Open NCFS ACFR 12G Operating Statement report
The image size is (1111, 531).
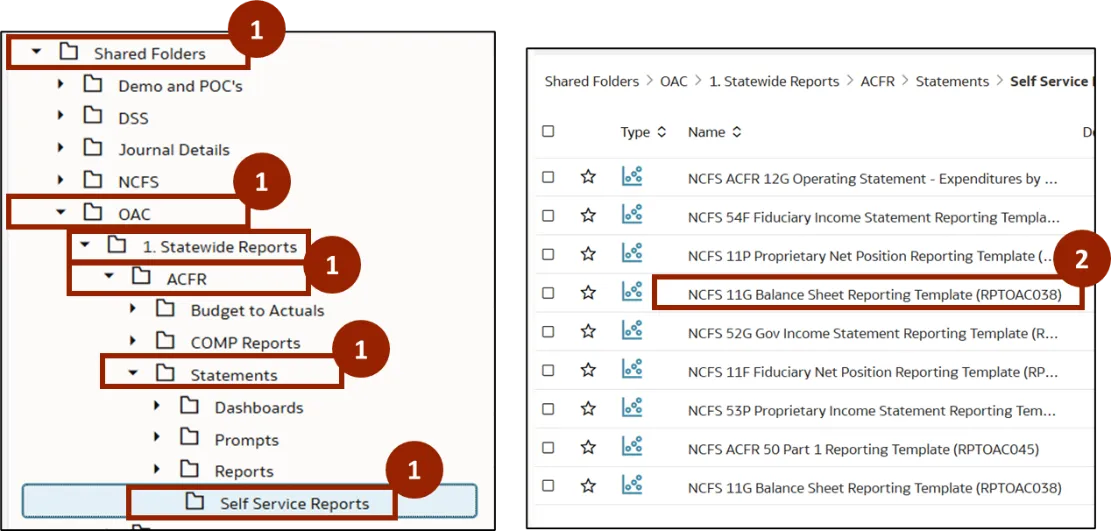[874, 179]
